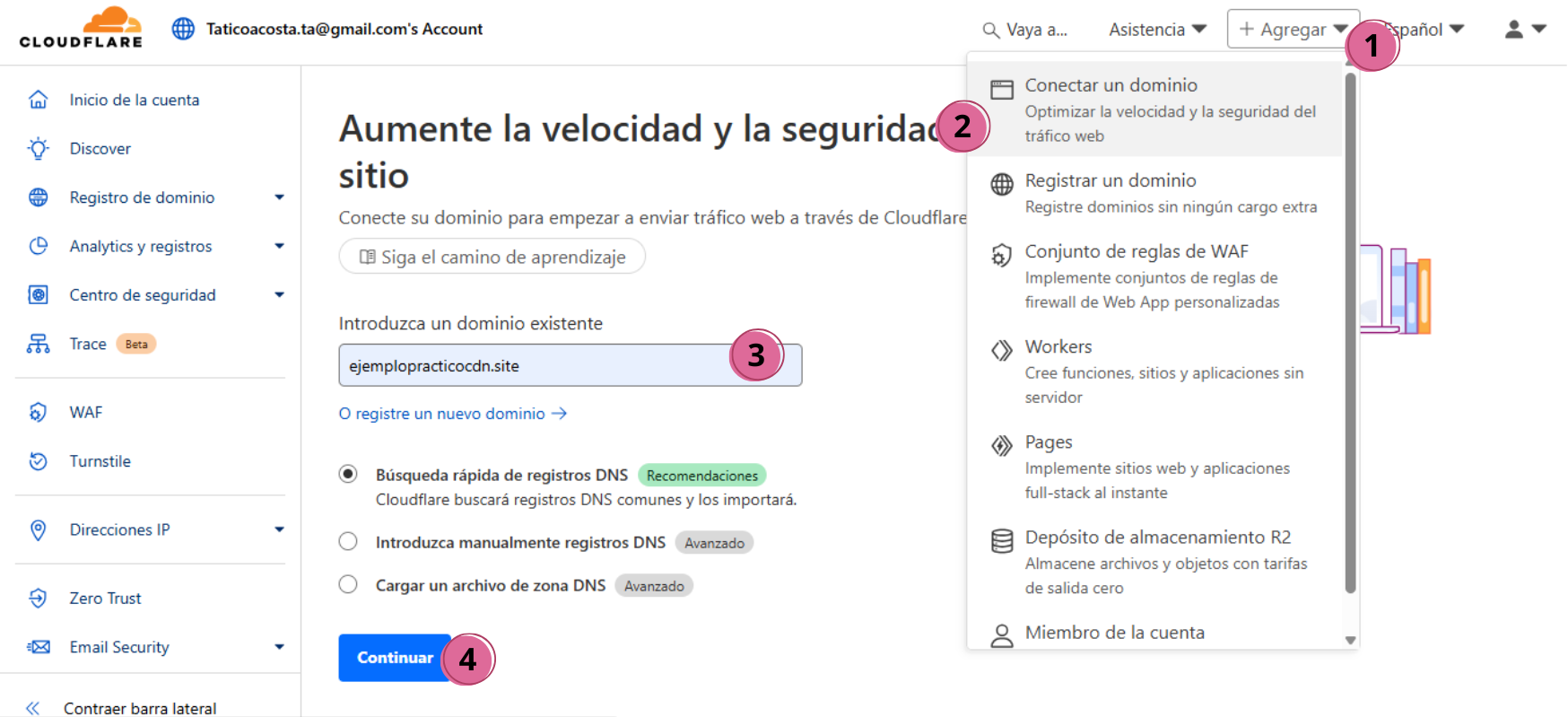Open the user profile icon menu
The height and width of the screenshot is (717, 1568).
coord(1513,29)
